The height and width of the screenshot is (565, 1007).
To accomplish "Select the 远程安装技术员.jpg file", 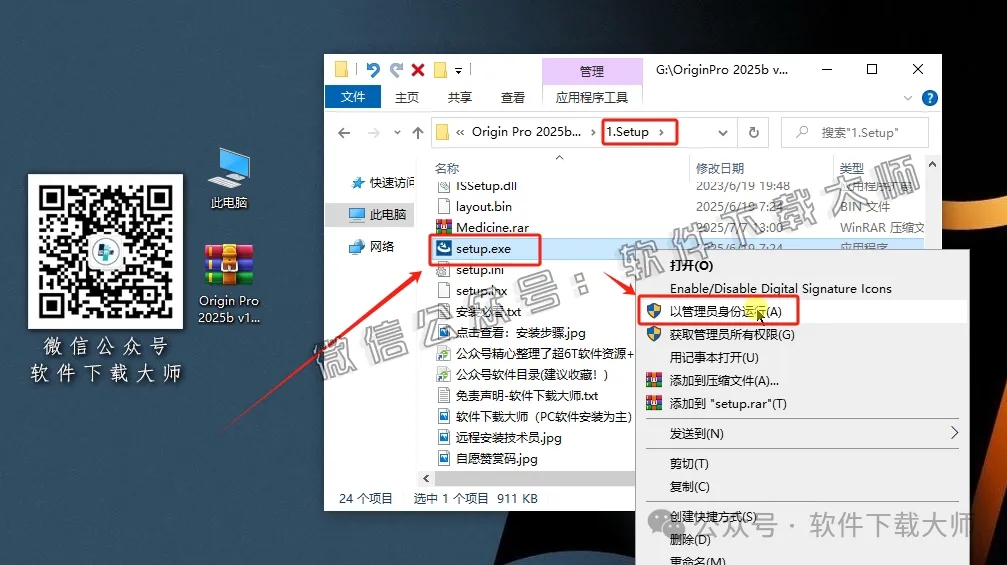I will 509,438.
